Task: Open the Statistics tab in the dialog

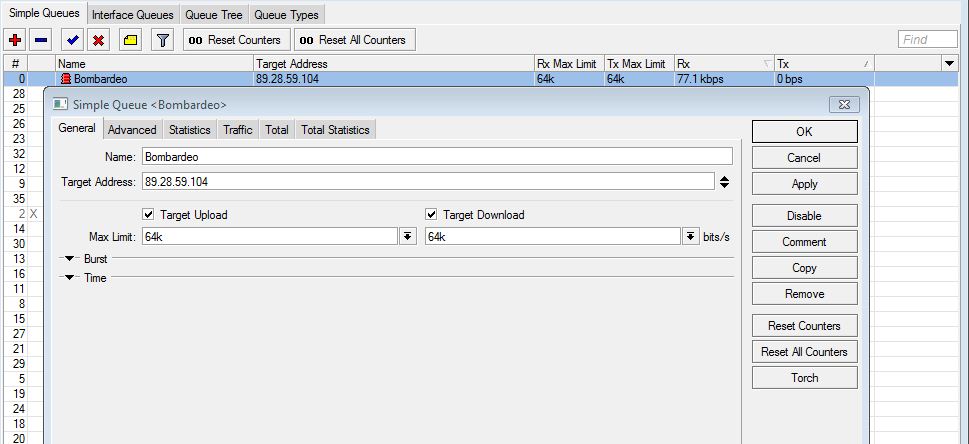Action: click(190, 130)
